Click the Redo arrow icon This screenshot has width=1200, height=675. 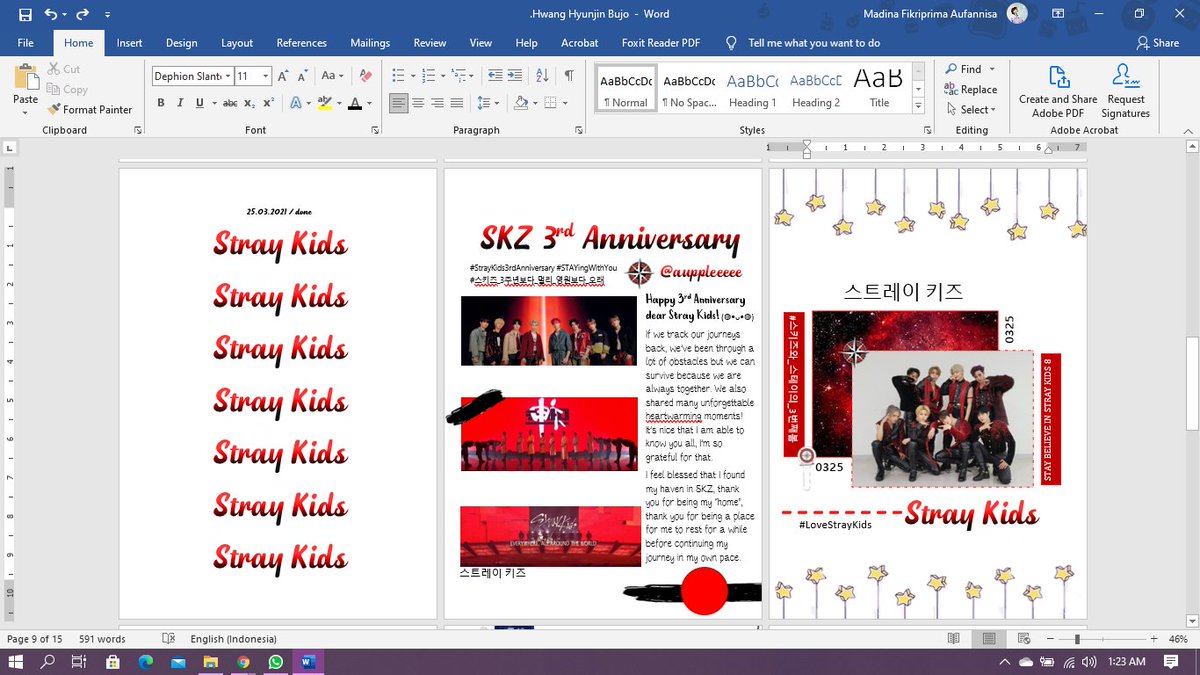point(82,14)
